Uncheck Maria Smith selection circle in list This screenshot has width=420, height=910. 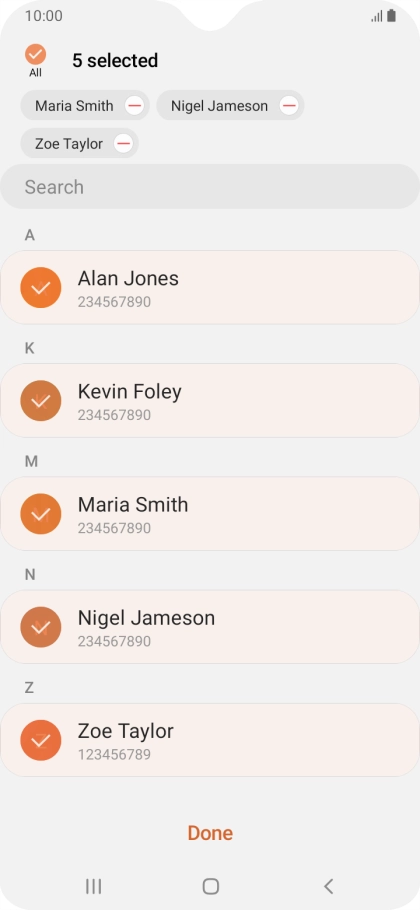click(x=41, y=514)
